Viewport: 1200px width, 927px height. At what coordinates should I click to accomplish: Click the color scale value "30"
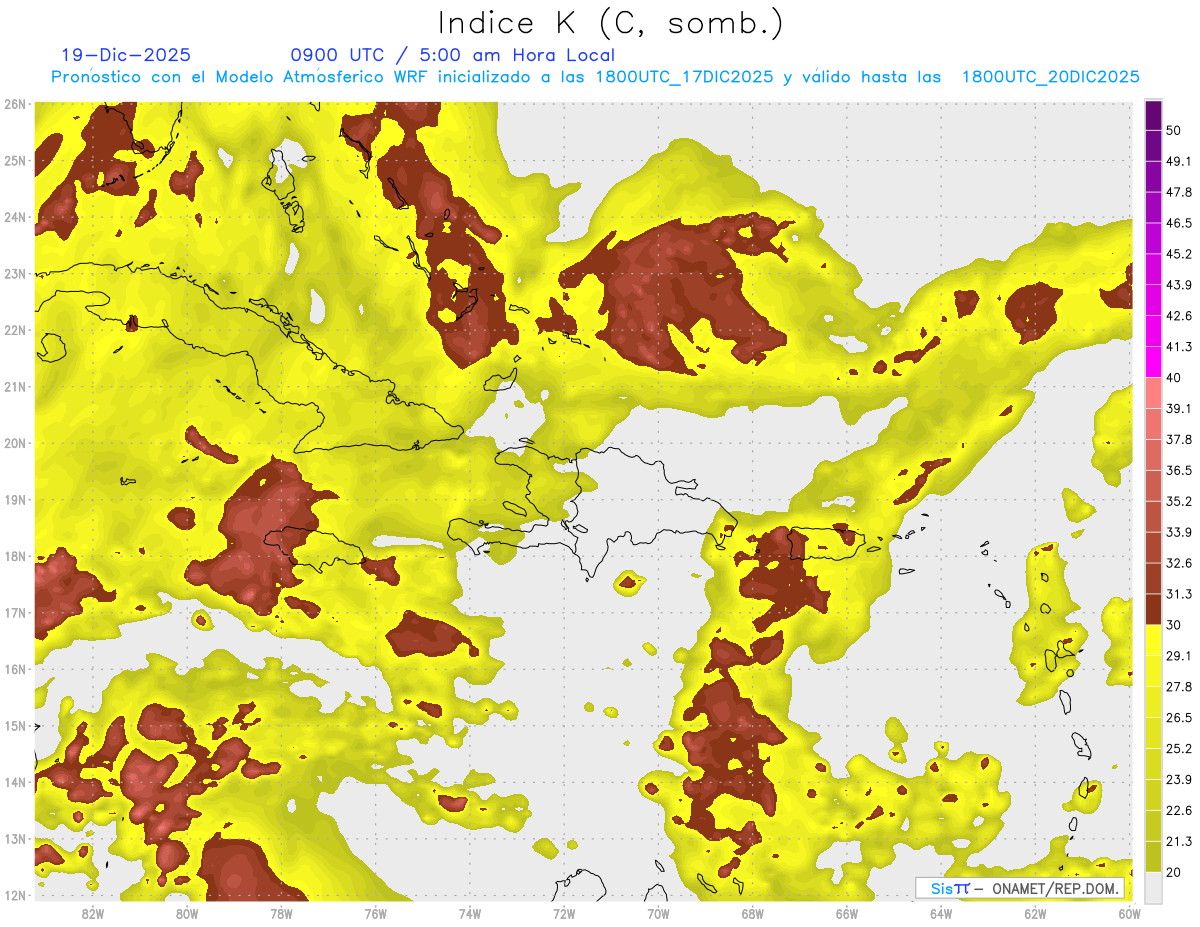(x=1174, y=625)
